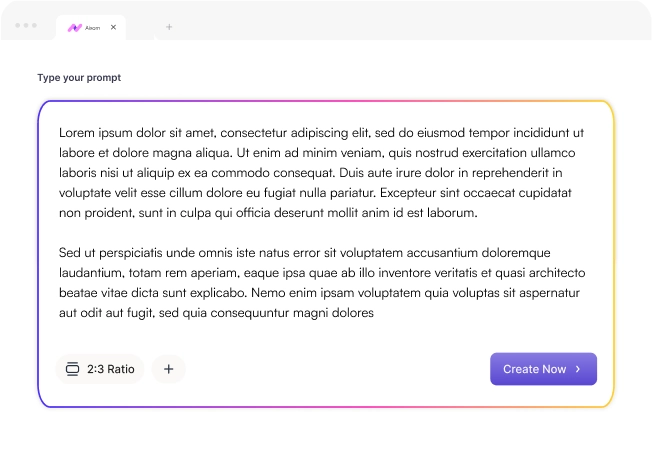Click the third window control dot
Image resolution: width=653 pixels, height=454 pixels.
34,25
